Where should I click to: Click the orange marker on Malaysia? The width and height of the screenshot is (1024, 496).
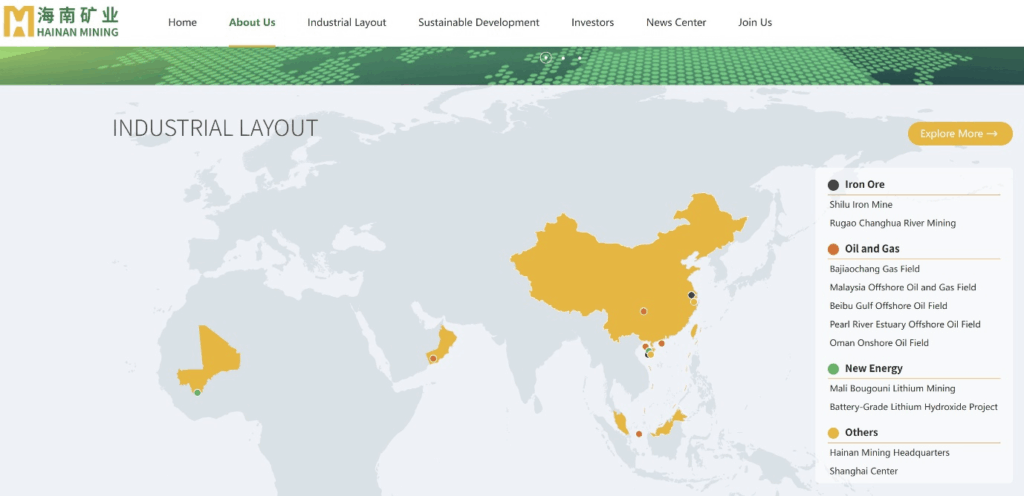point(639,433)
